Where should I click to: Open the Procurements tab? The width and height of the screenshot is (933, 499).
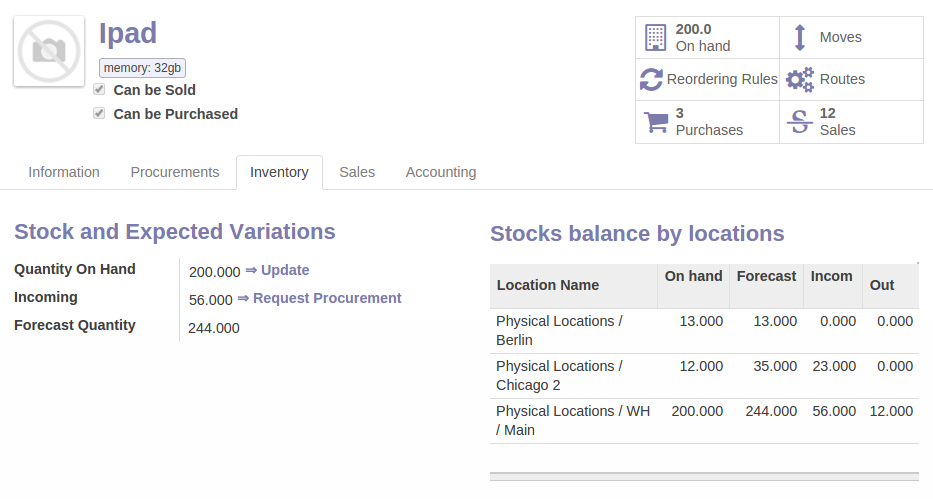coord(175,172)
